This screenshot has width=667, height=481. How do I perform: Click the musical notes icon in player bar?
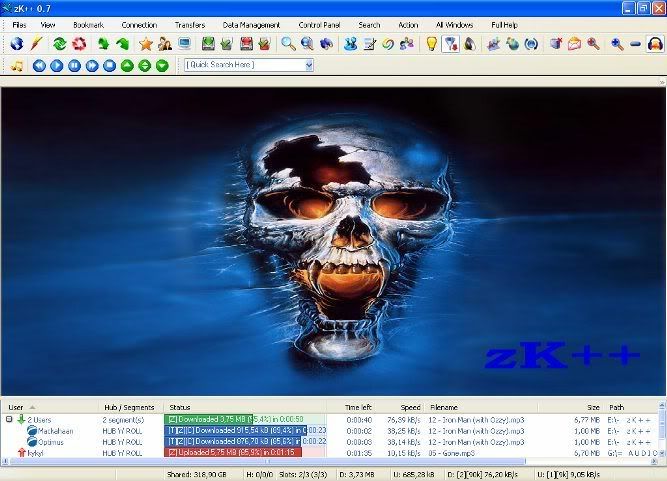point(17,65)
